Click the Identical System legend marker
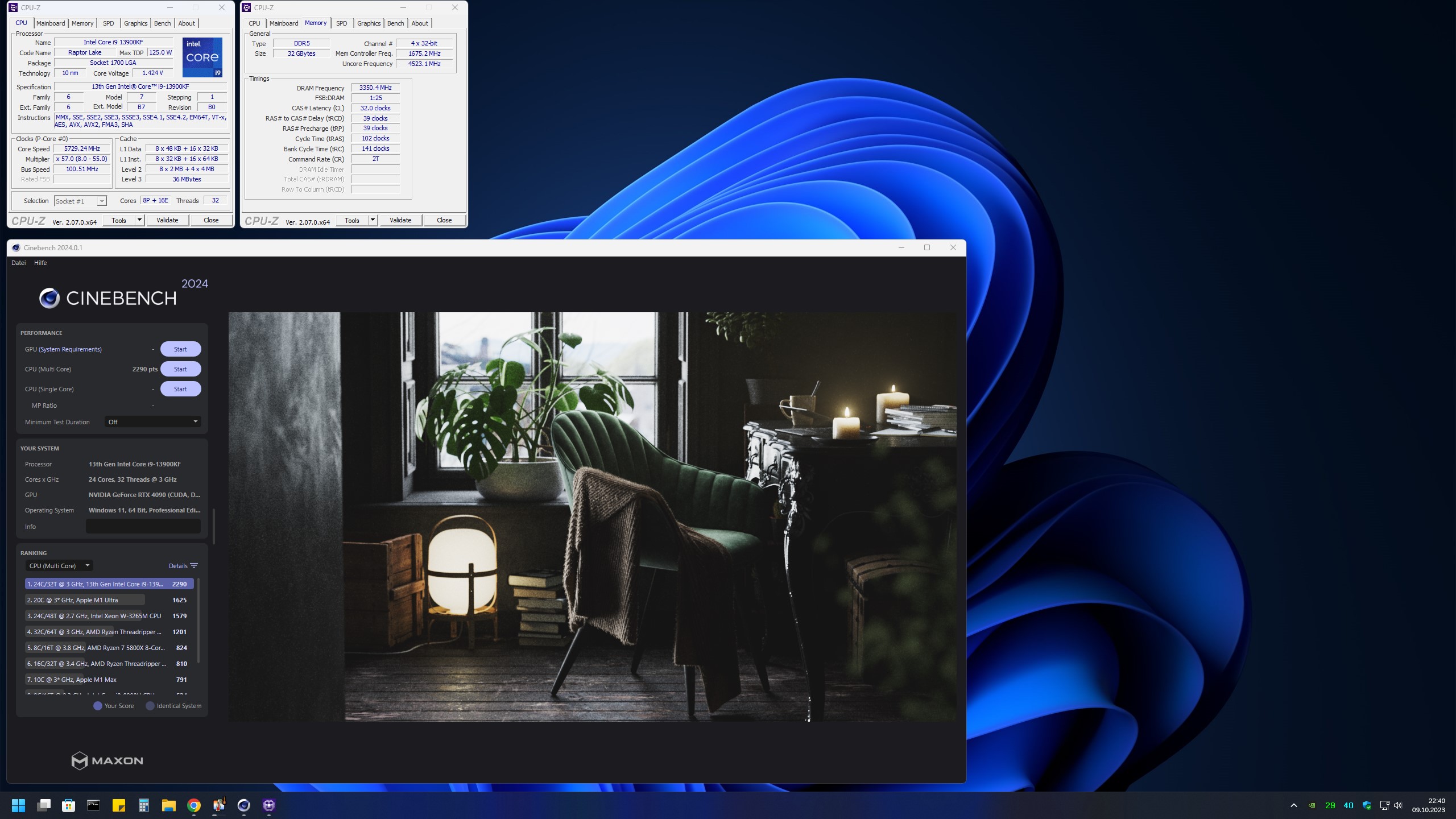The image size is (1456, 819). 150,706
